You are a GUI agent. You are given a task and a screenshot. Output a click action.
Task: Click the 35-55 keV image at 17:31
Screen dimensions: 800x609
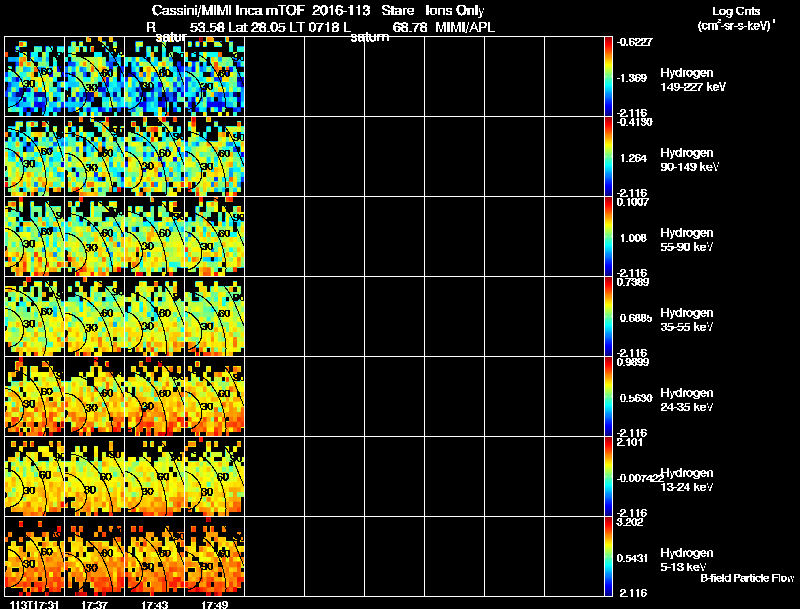click(35, 317)
